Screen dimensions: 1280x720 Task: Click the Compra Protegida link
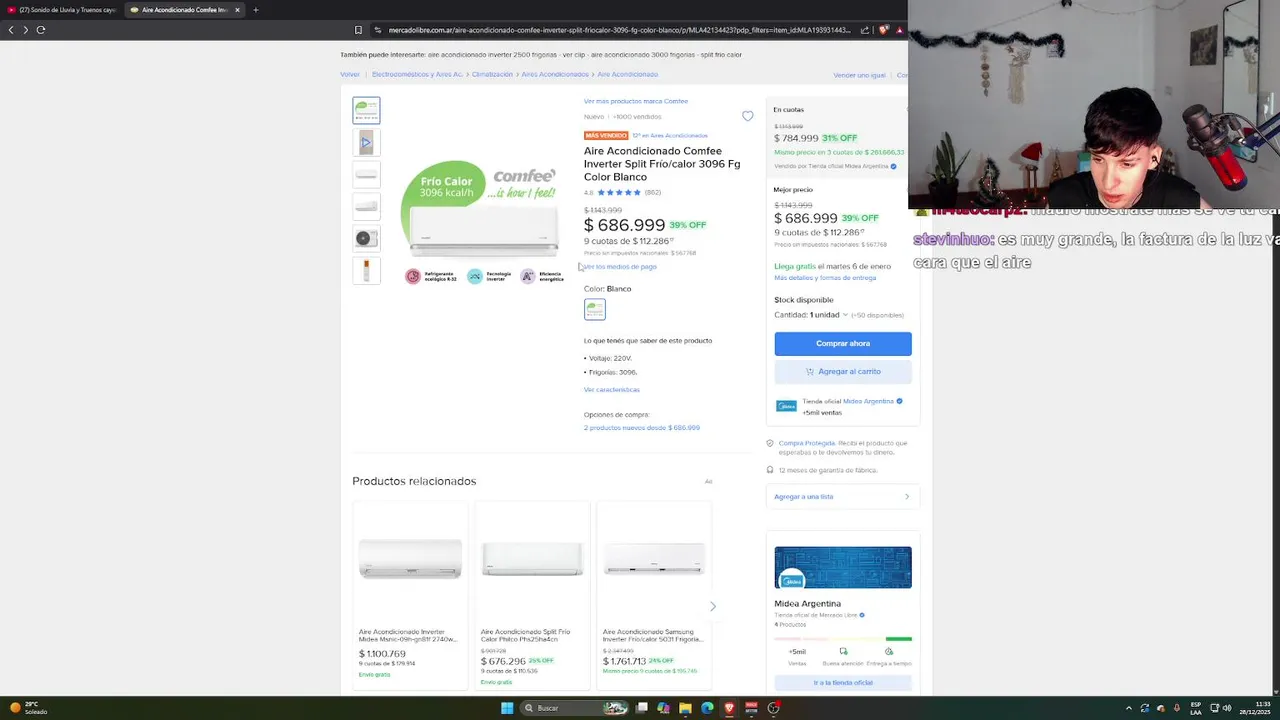(807, 443)
